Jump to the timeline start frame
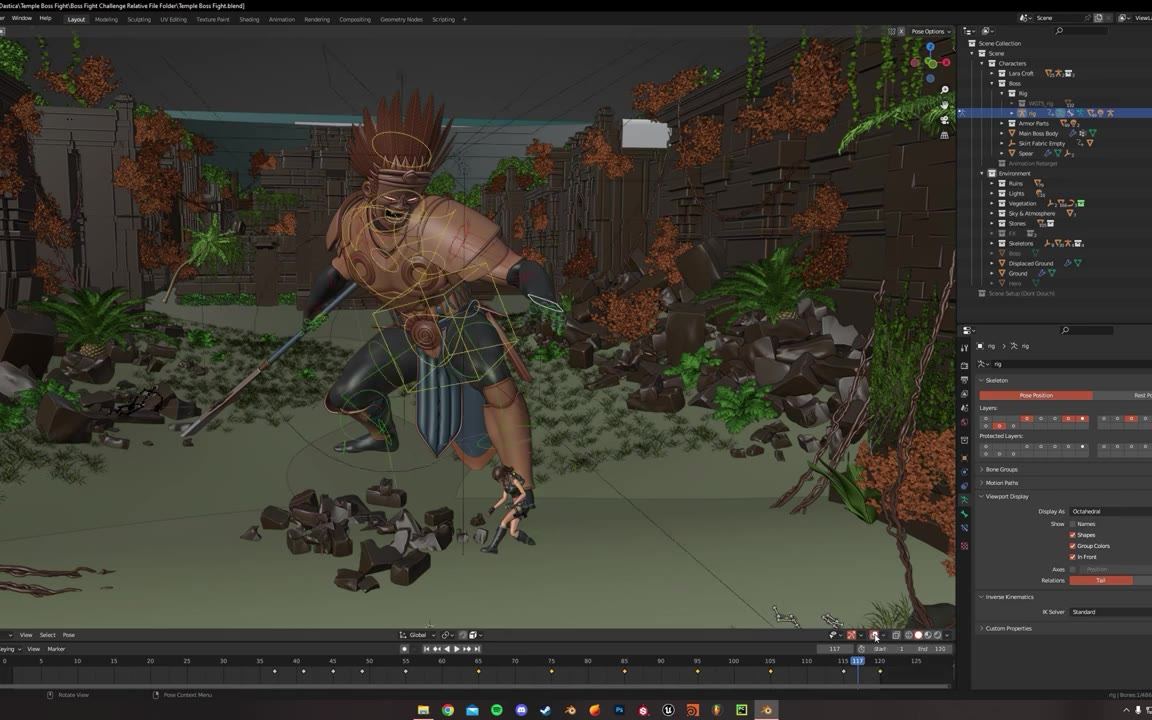 426,649
